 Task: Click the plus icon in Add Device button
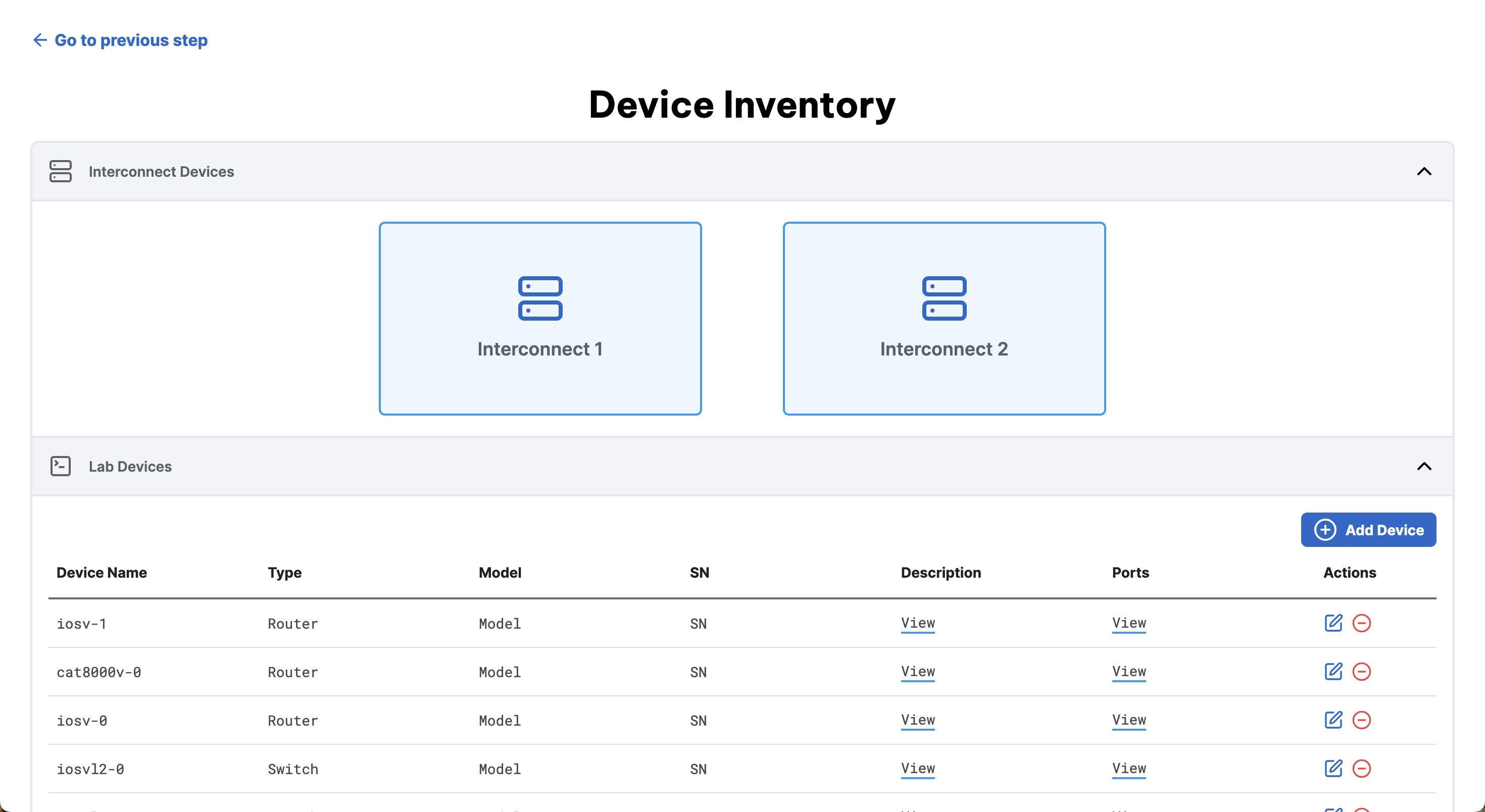click(1326, 530)
